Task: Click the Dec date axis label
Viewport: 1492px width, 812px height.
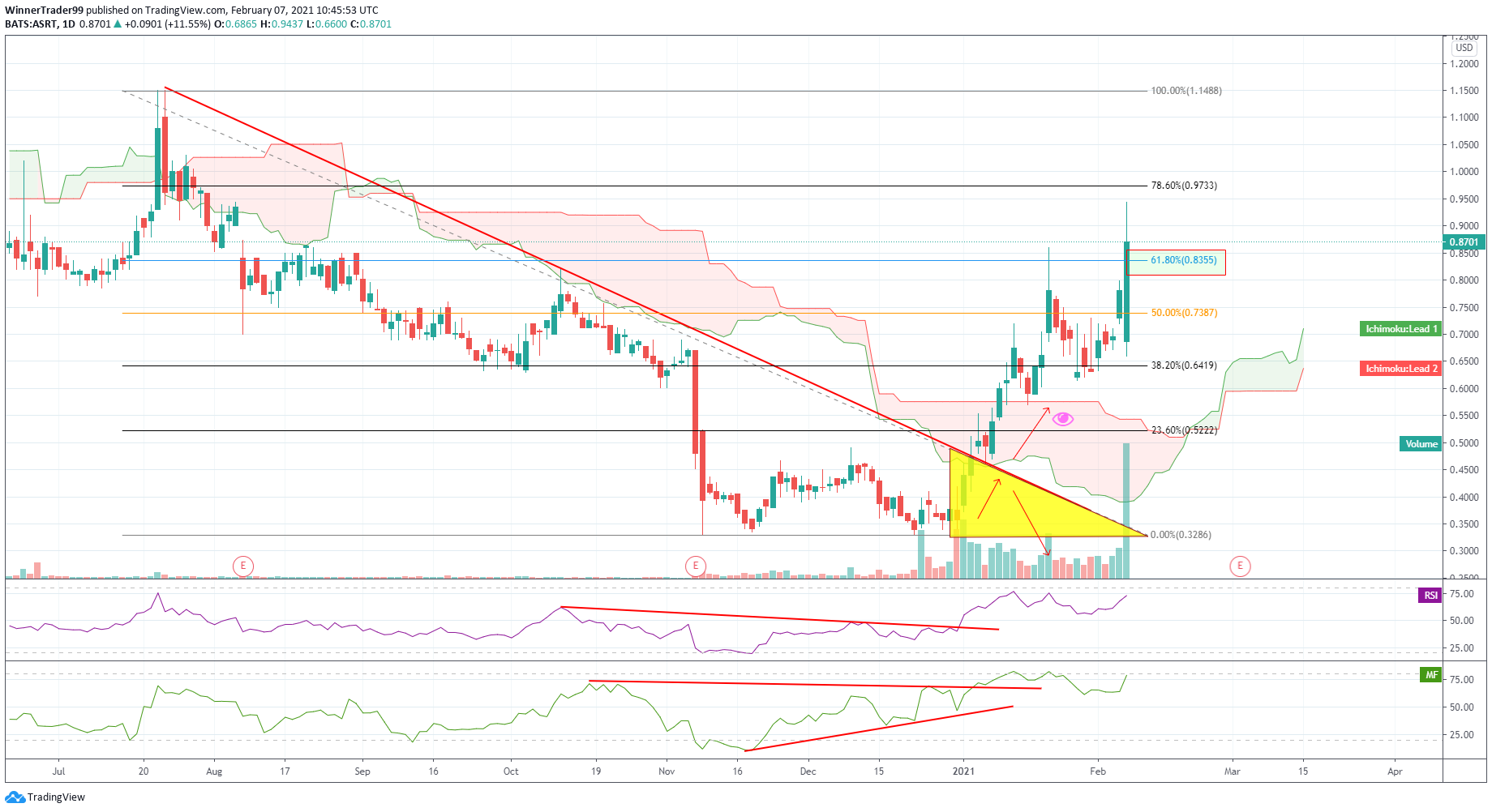Action: click(808, 771)
